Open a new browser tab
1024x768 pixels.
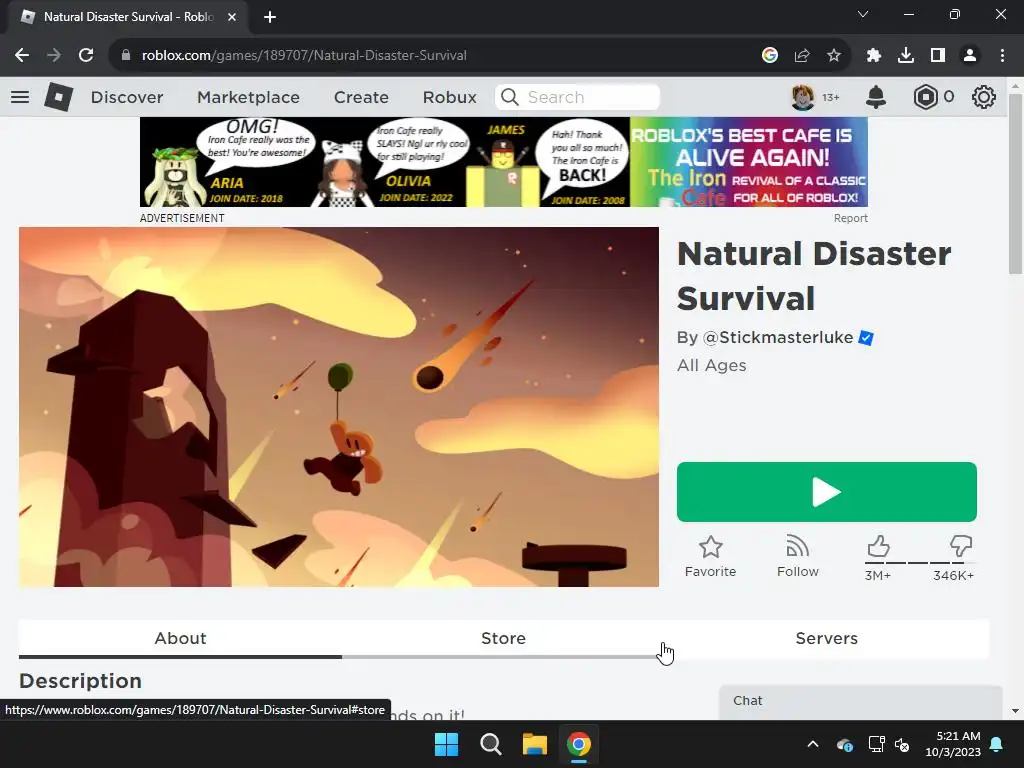[x=270, y=17]
